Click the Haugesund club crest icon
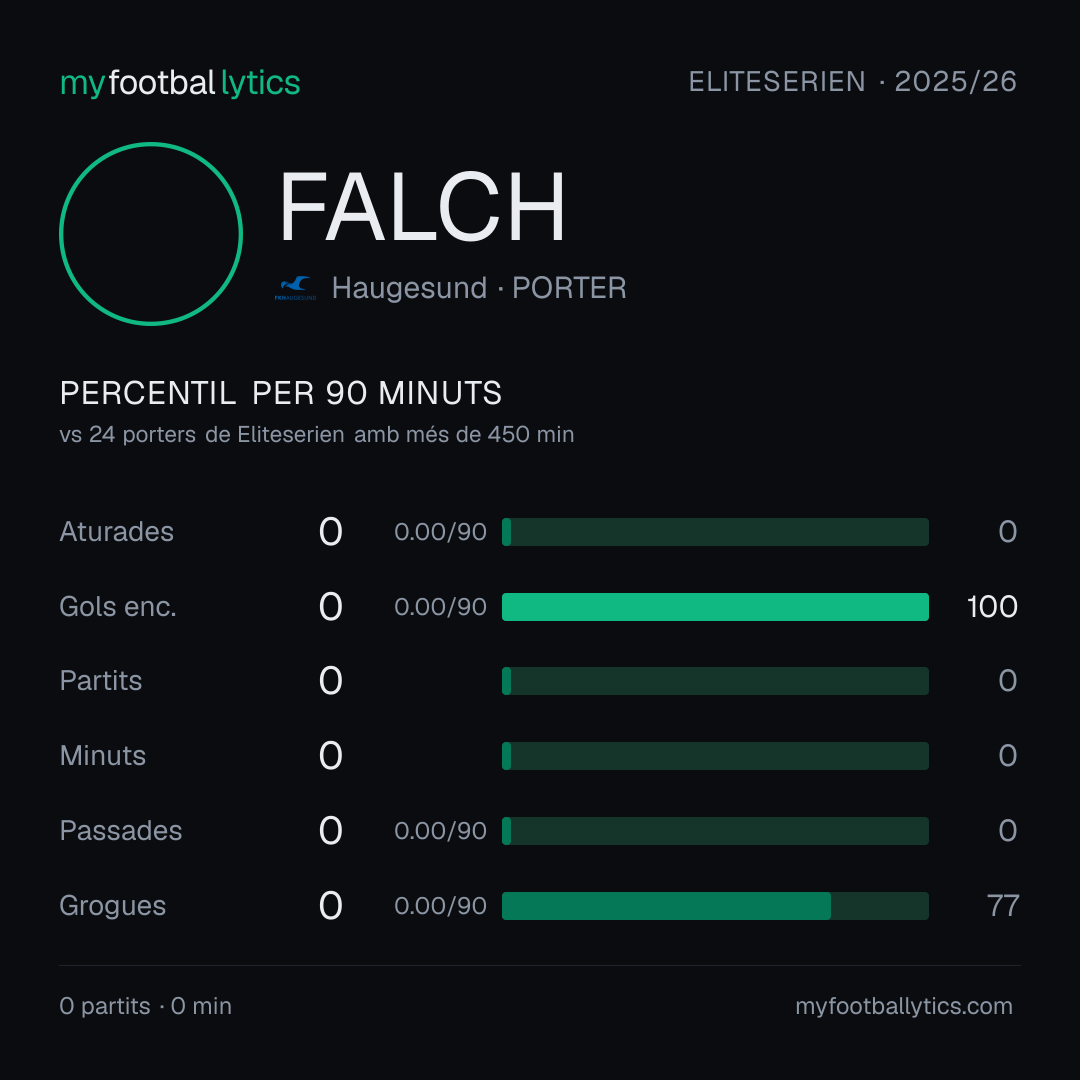Image resolution: width=1080 pixels, height=1080 pixels. [x=295, y=288]
